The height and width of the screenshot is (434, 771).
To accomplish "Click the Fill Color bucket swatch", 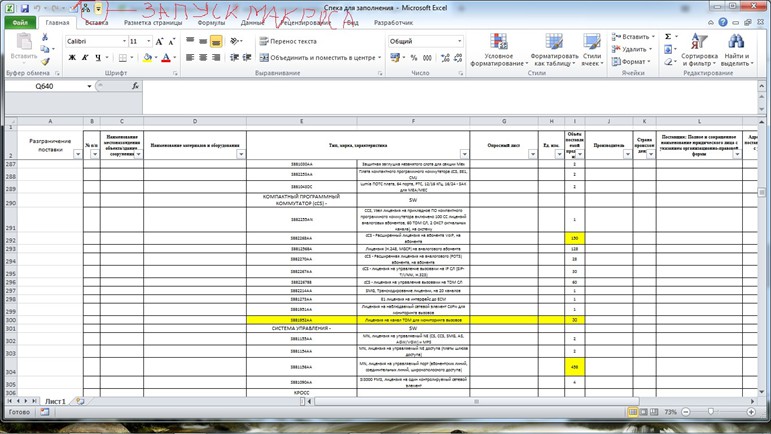I will 148,58.
